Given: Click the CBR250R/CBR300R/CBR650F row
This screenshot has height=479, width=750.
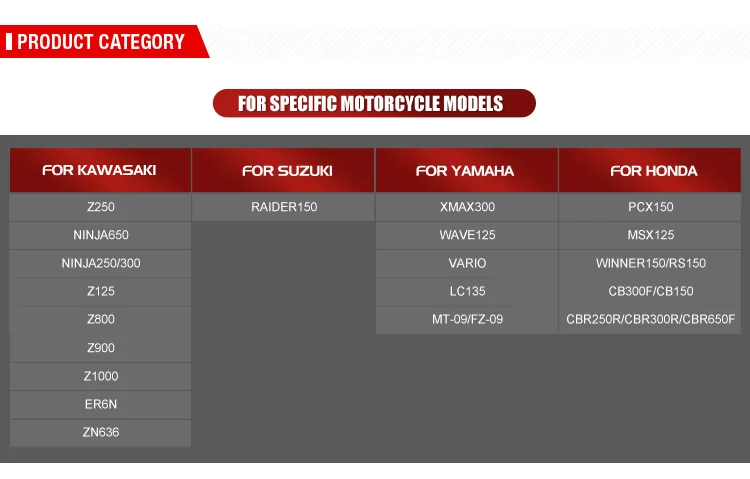Looking at the screenshot, I should 650,320.
